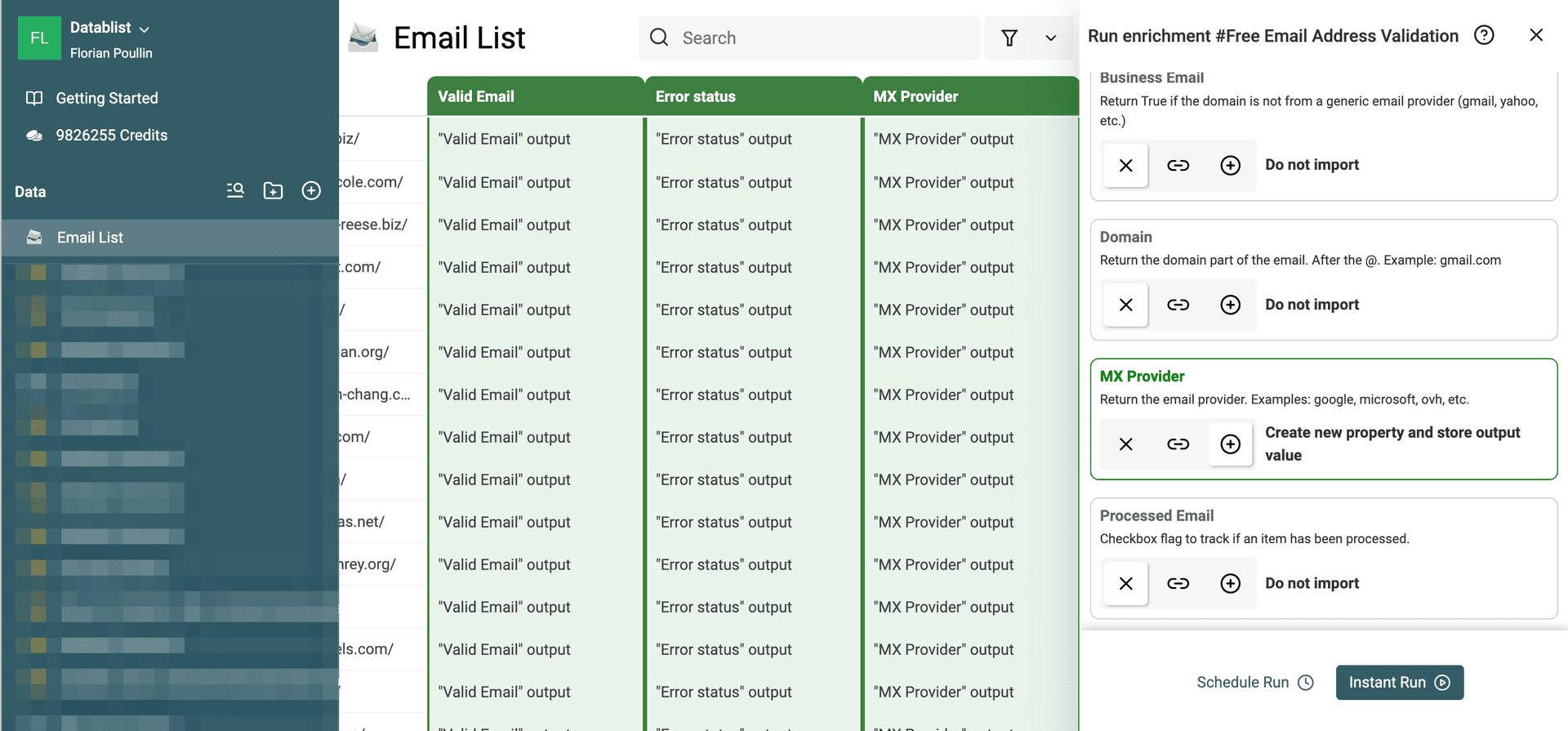Click Schedule Run link

pyautogui.click(x=1255, y=682)
